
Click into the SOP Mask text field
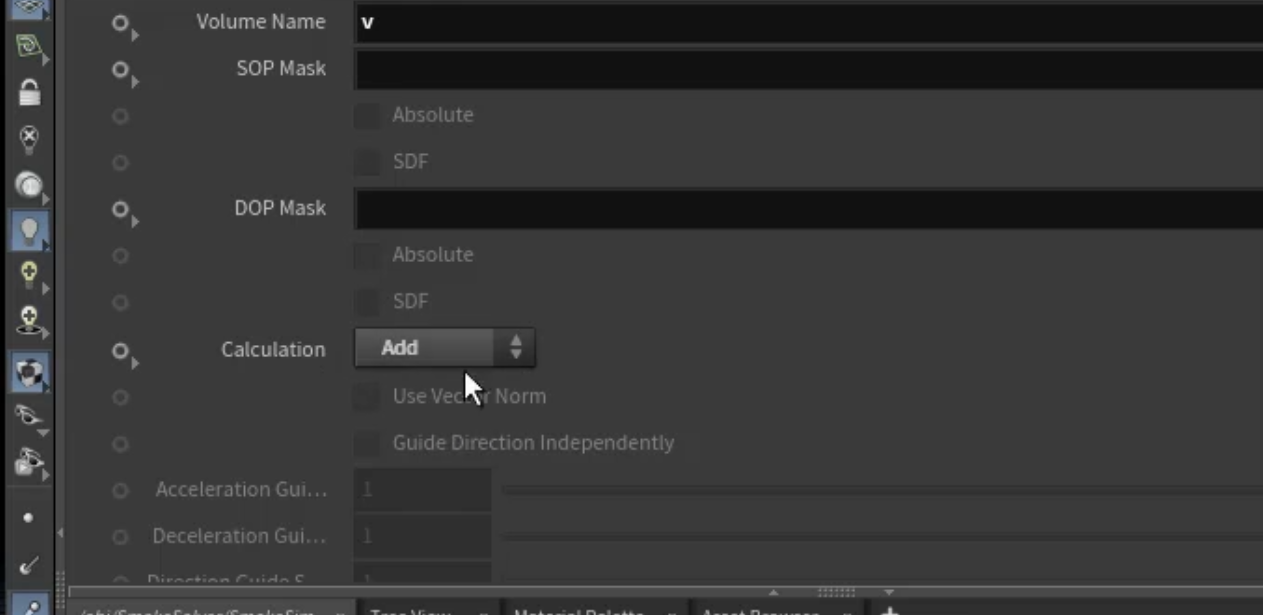tap(809, 70)
